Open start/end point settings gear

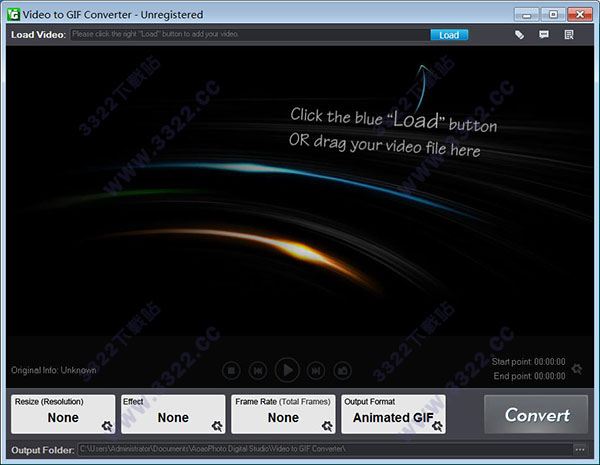(577, 369)
